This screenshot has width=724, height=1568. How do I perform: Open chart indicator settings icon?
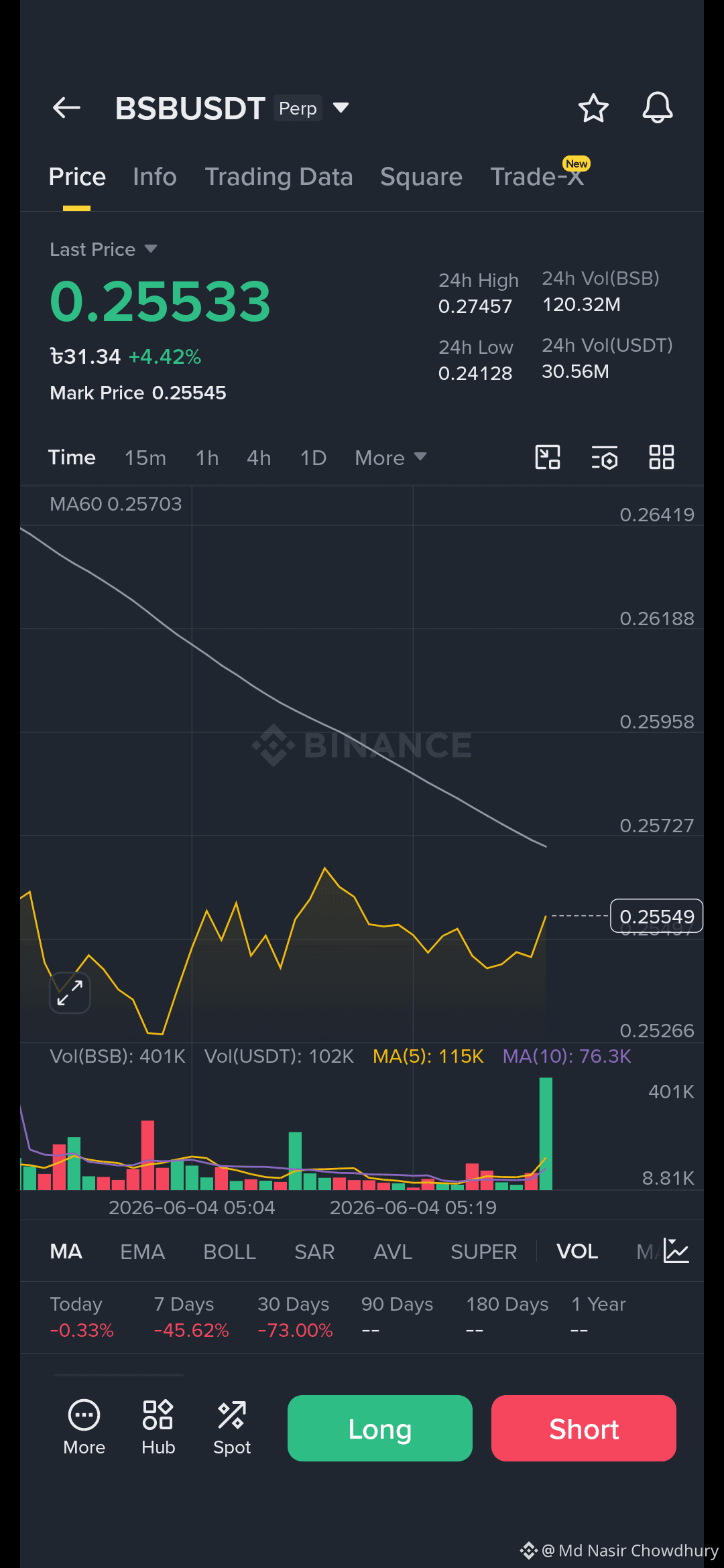point(605,458)
